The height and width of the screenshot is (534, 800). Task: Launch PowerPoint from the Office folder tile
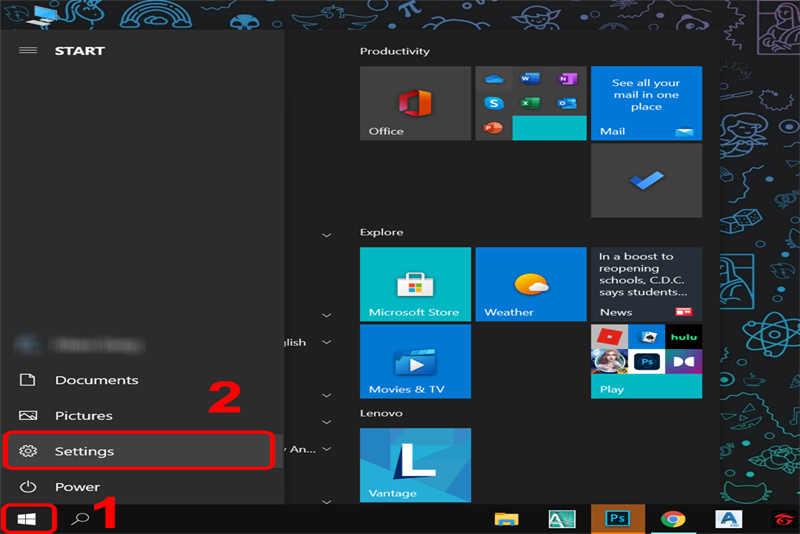pyautogui.click(x=493, y=128)
